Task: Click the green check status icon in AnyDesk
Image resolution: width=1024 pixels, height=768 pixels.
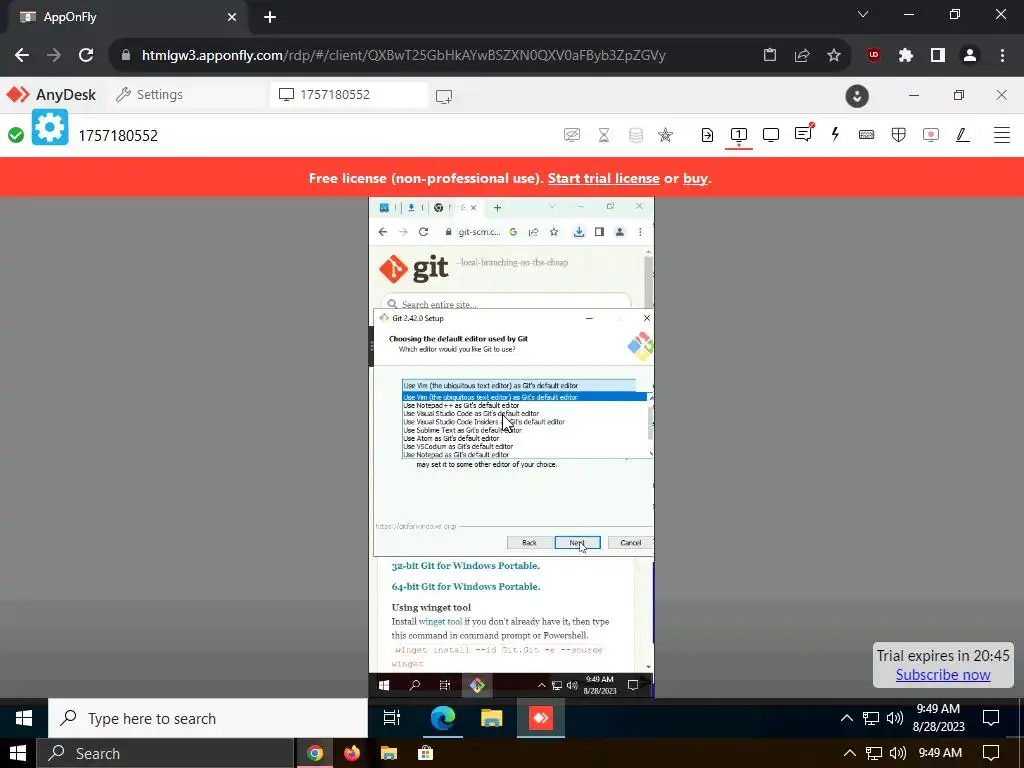Action: click(16, 135)
